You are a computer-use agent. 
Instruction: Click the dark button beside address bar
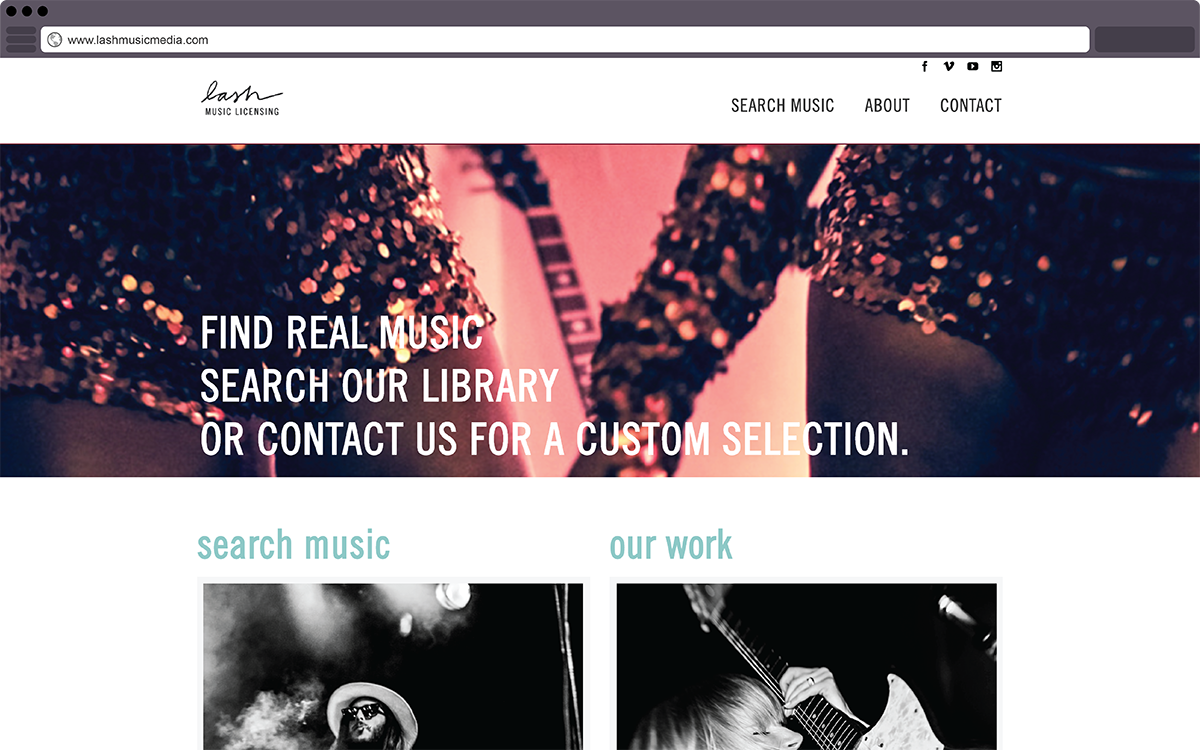[1145, 40]
